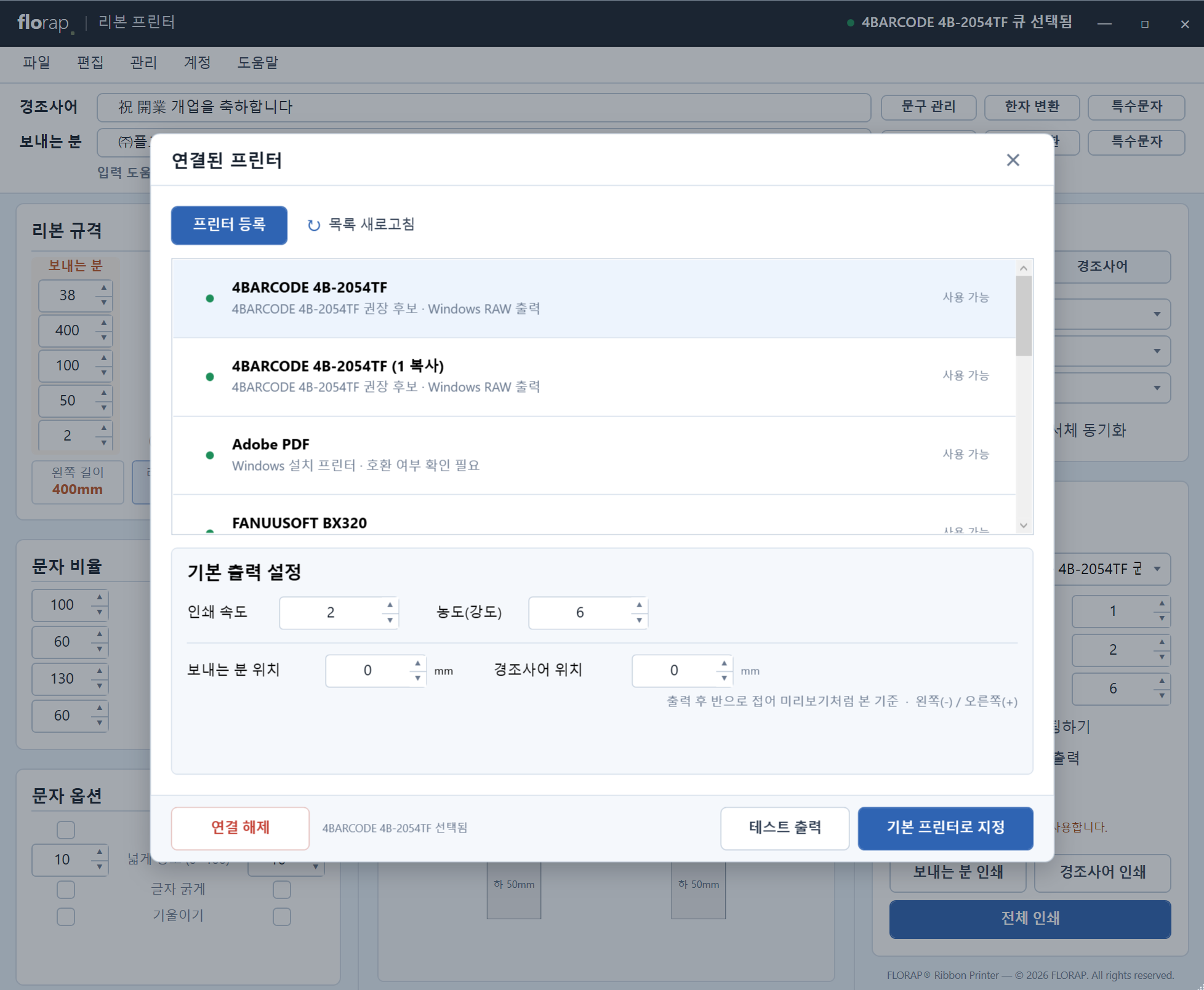The image size is (1204, 990).
Task: Increase 경조사어 위치 value
Action: (724, 663)
